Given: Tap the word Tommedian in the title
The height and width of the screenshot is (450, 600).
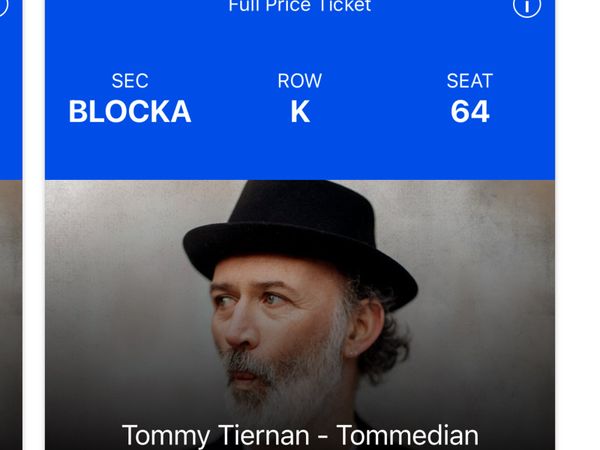Looking at the screenshot, I should click(407, 435).
